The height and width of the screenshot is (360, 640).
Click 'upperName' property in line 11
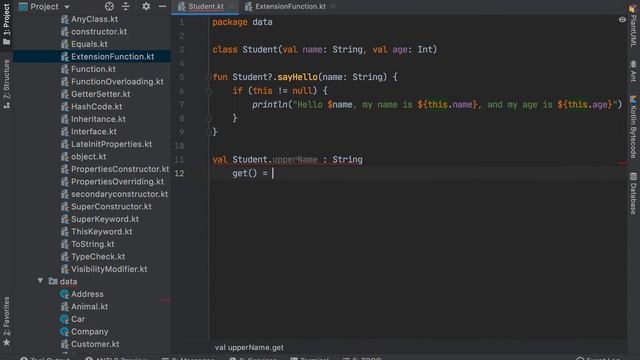point(295,160)
